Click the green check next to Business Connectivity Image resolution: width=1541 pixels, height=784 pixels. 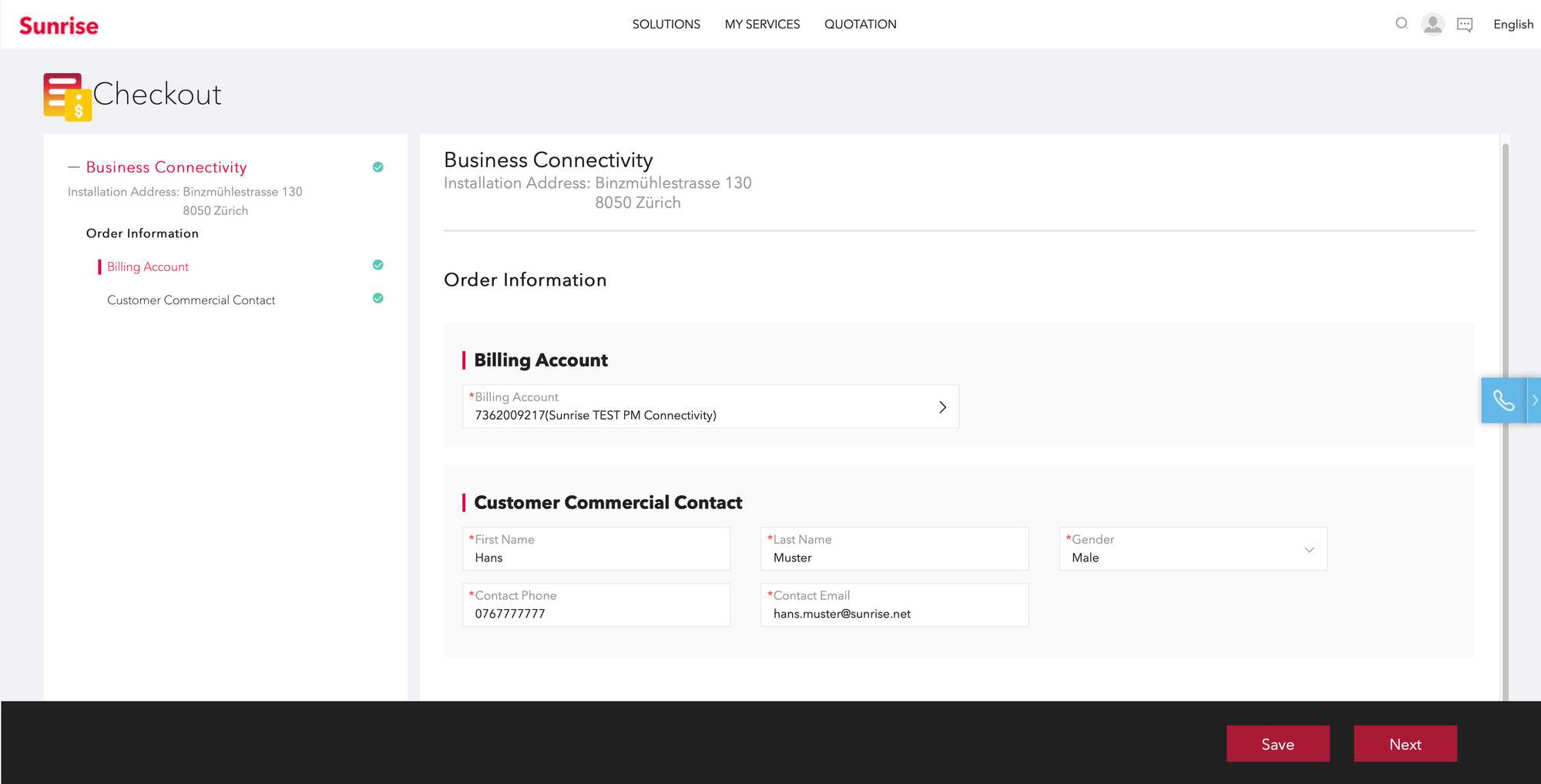click(378, 167)
